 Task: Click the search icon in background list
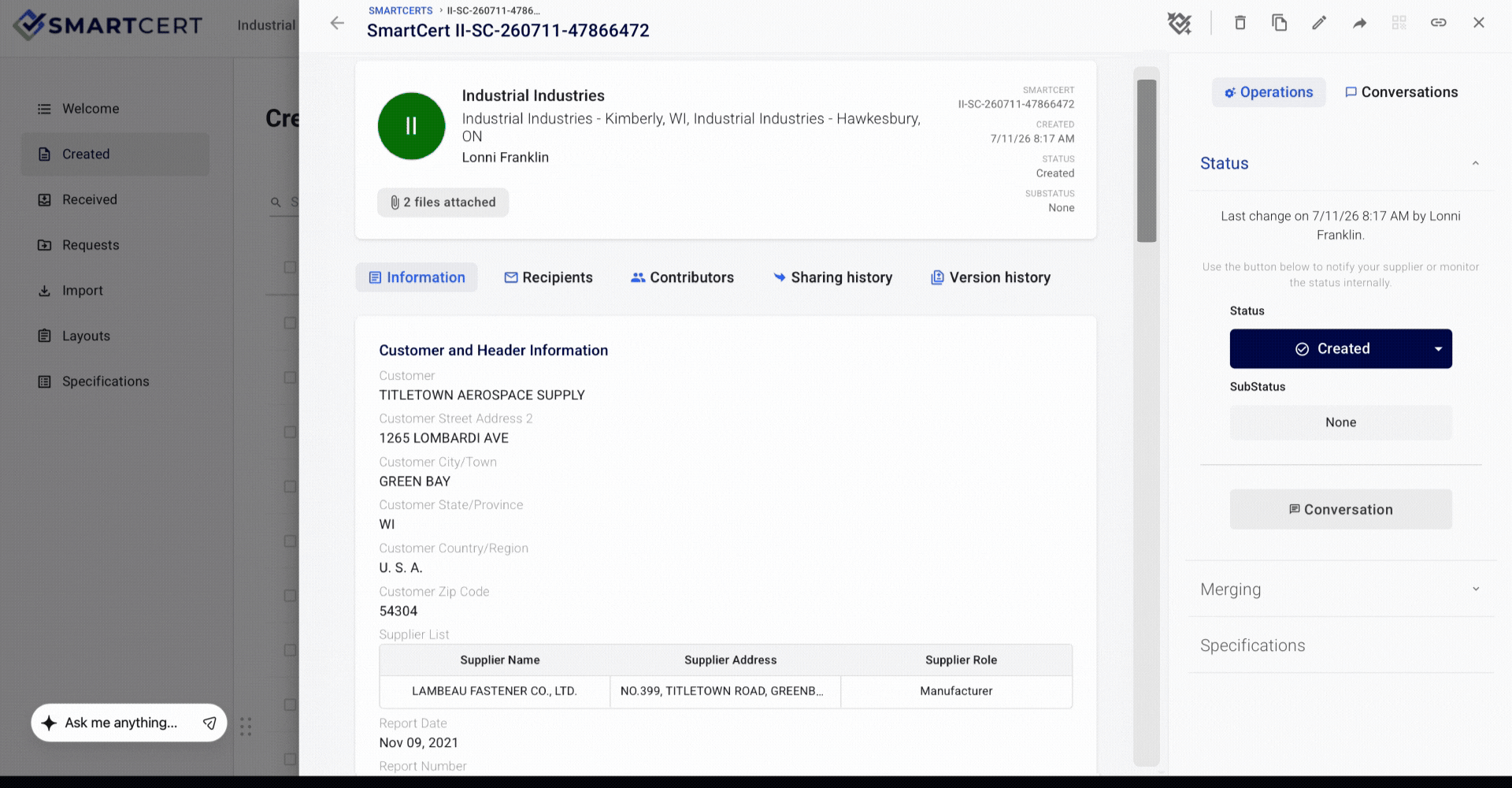[x=276, y=203]
